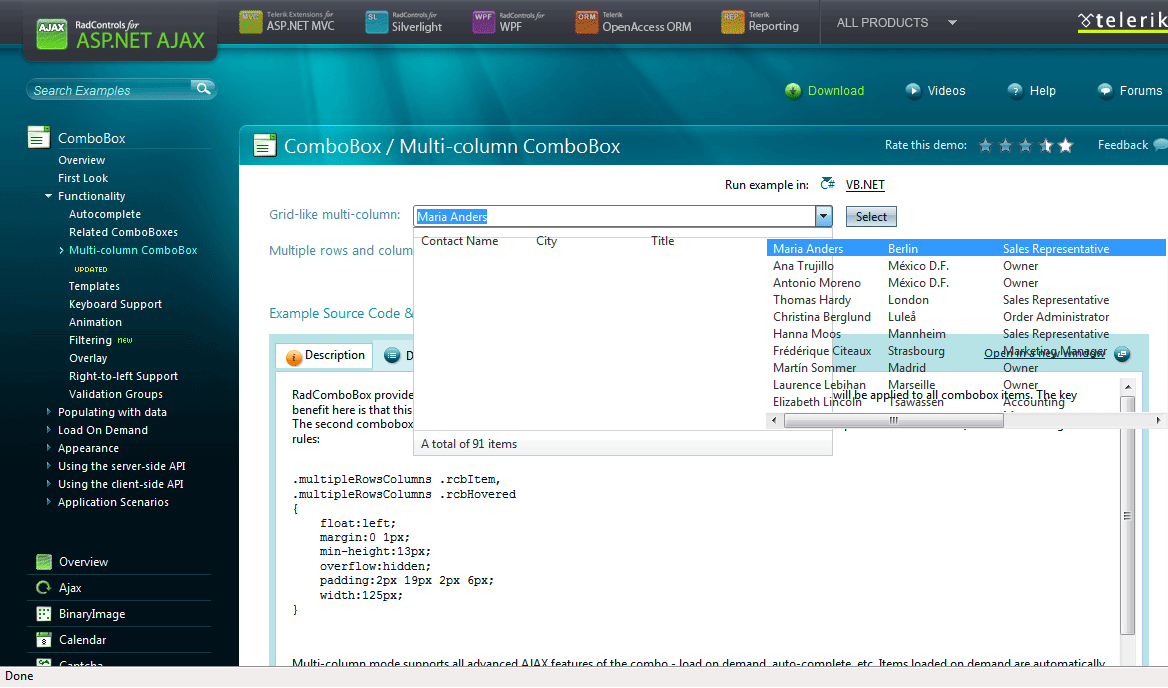The image size is (1168, 688).
Task: Click the dropdown scroll right arrow
Action: pos(1158,421)
